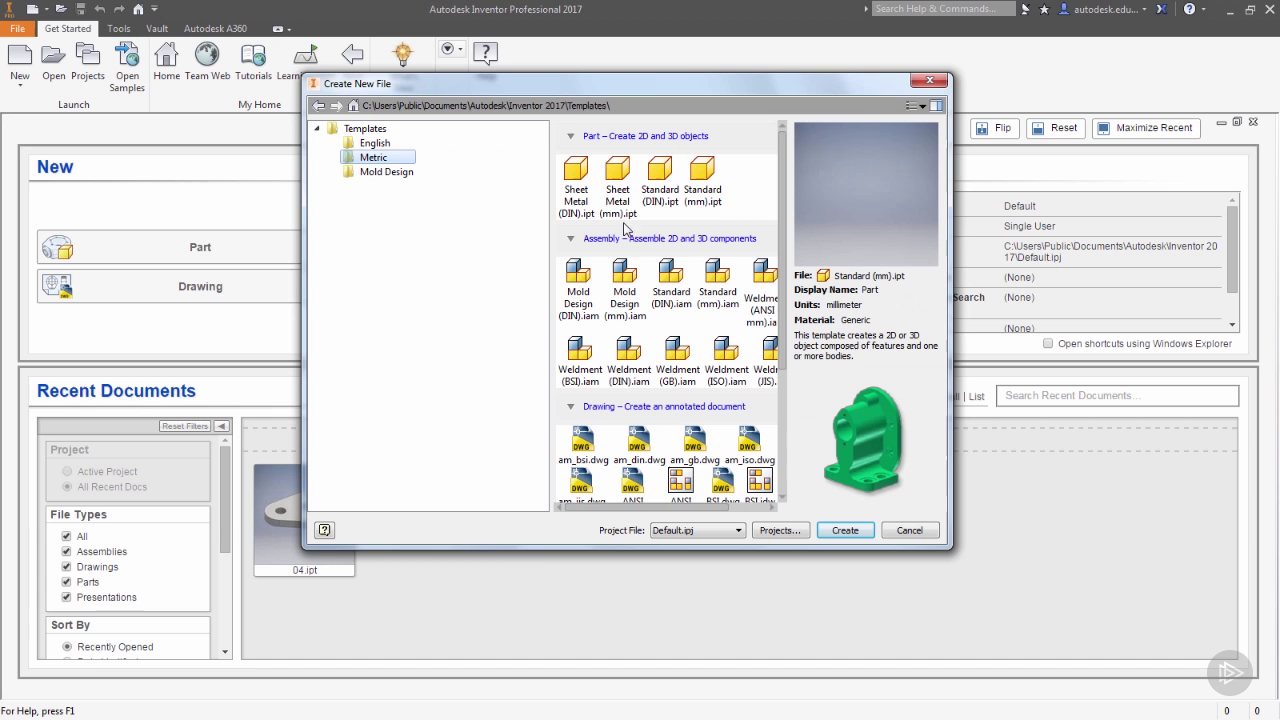Choose the am_gb.dwg drawing template
This screenshot has width=1280, height=720.
pos(695,445)
